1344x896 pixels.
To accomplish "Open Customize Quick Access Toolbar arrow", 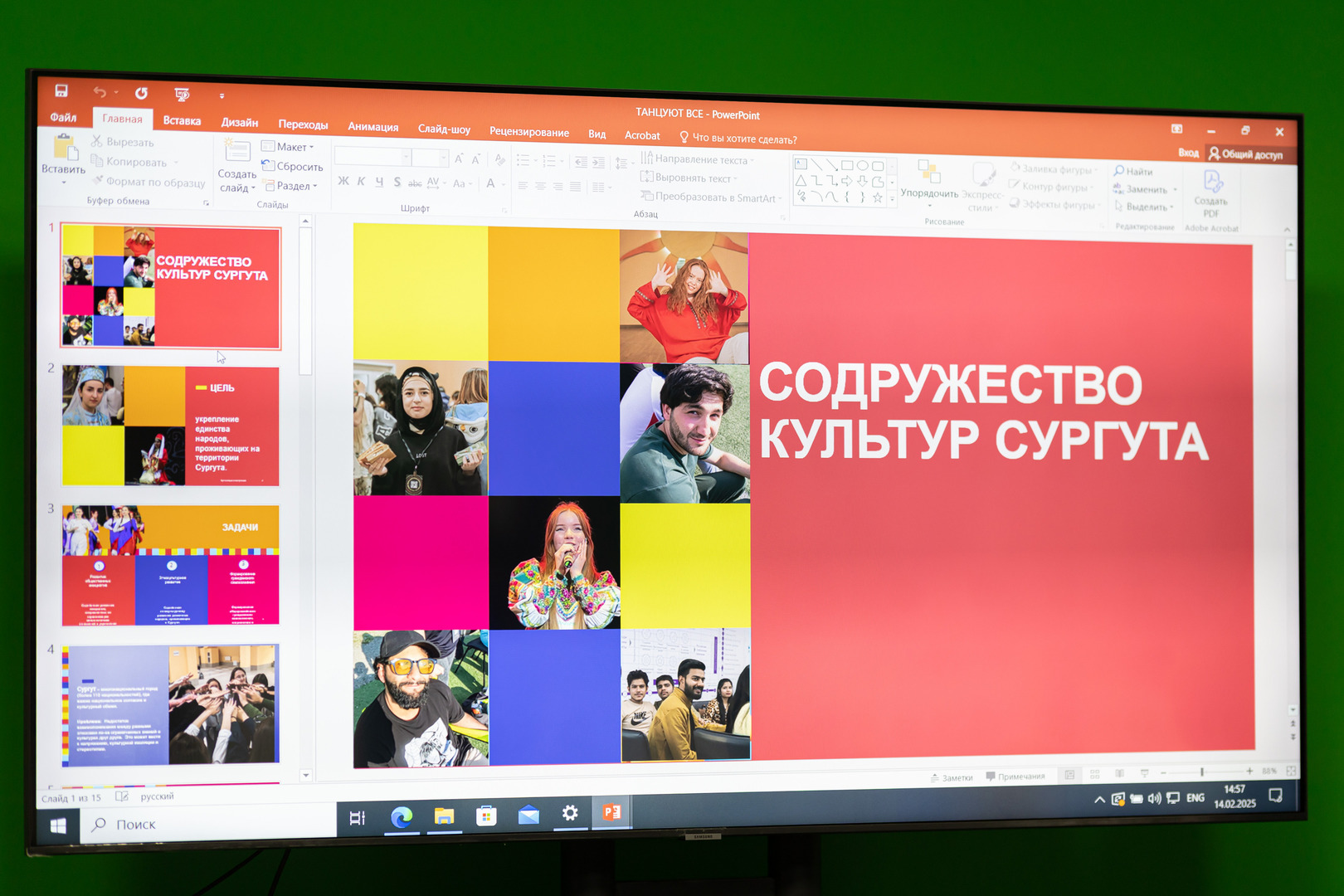I will click(222, 96).
